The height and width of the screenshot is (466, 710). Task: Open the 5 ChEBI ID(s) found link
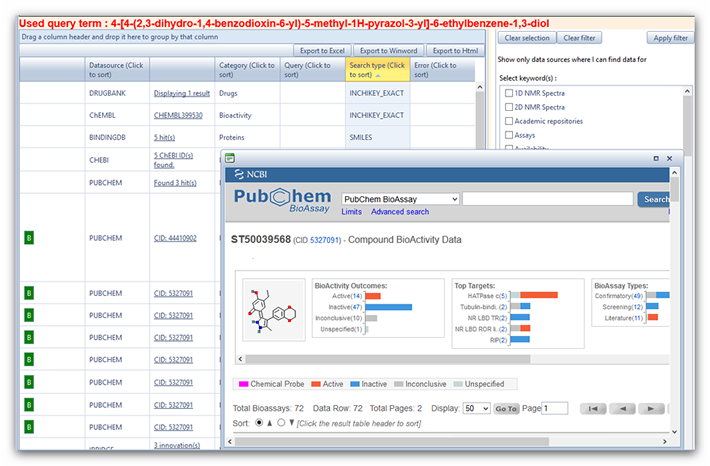coord(173,160)
